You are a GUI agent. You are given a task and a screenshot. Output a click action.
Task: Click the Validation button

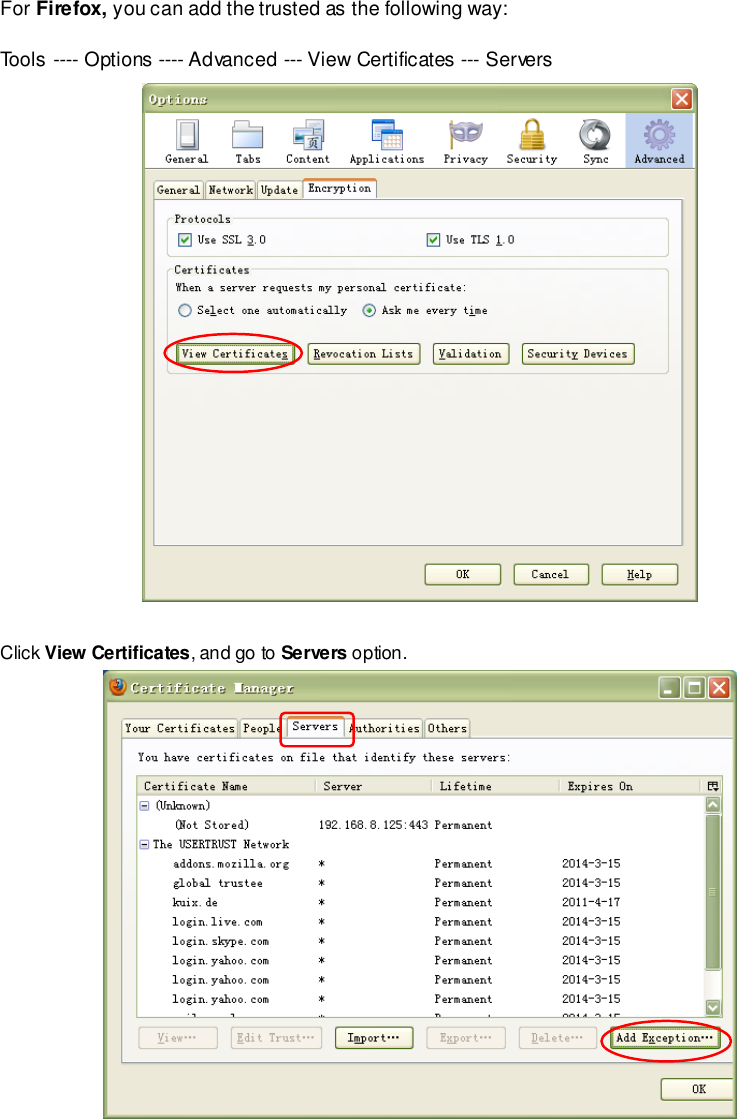471,353
